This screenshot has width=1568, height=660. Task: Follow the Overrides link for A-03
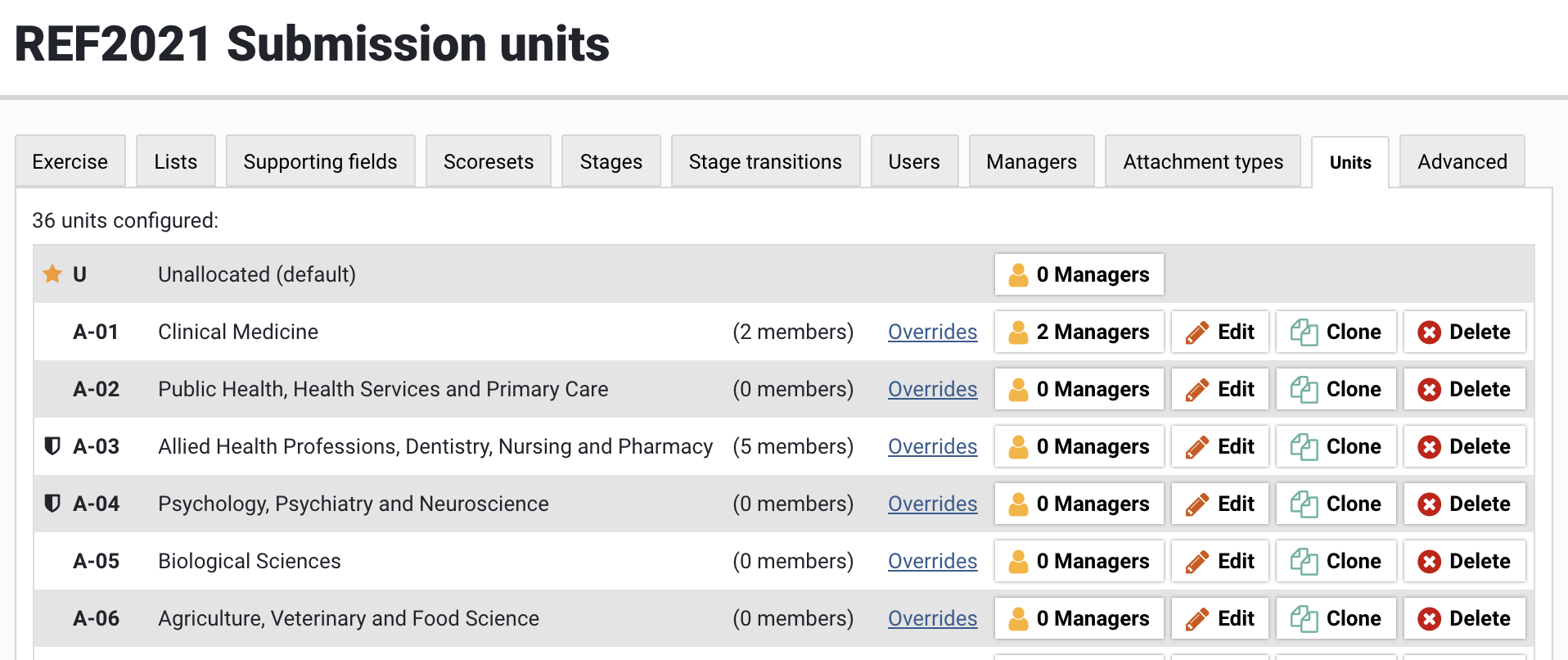pyautogui.click(x=932, y=447)
